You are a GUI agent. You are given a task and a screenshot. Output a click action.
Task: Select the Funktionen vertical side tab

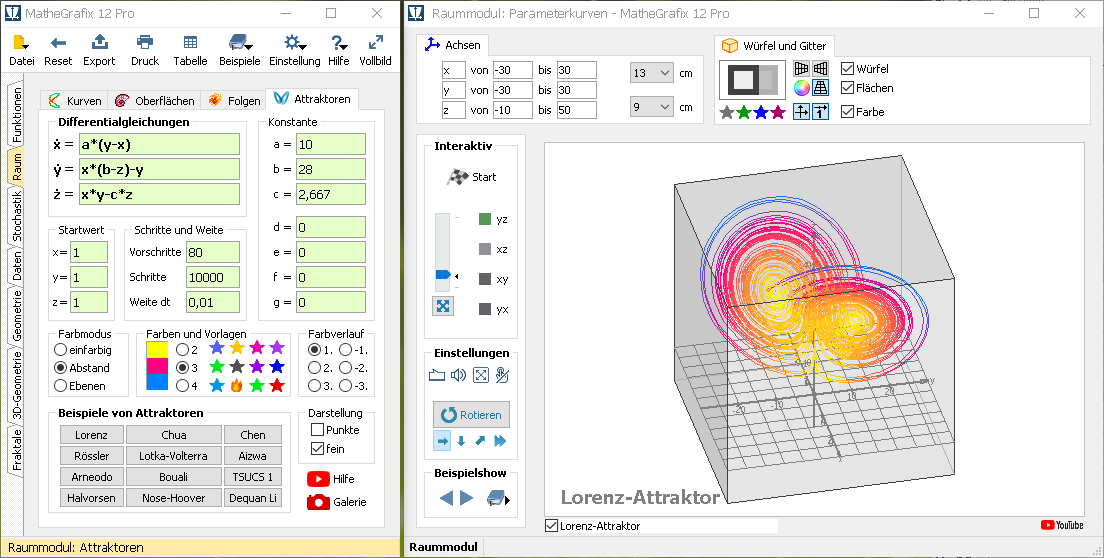coord(16,115)
